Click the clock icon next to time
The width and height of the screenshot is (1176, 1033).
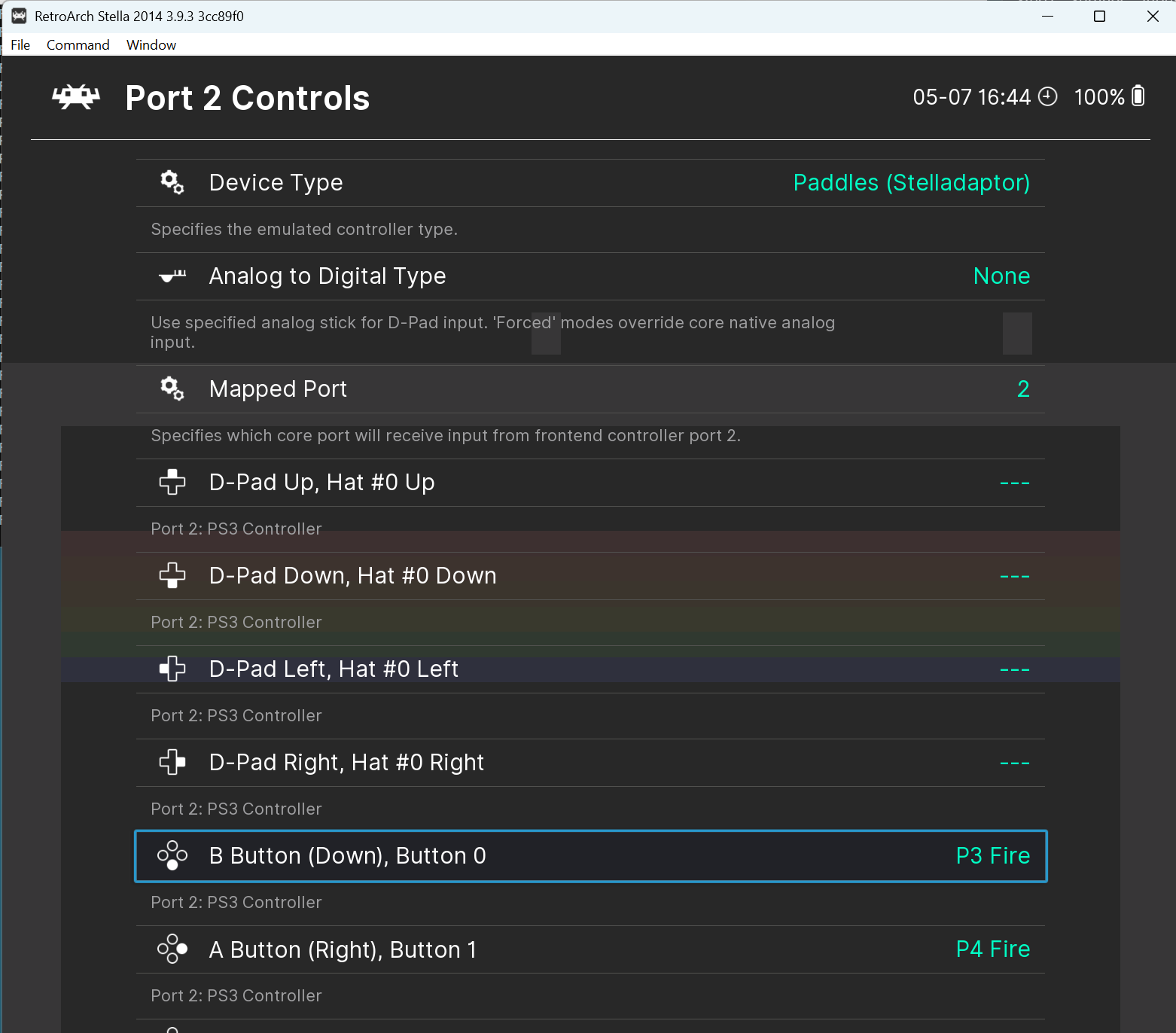click(x=1048, y=96)
